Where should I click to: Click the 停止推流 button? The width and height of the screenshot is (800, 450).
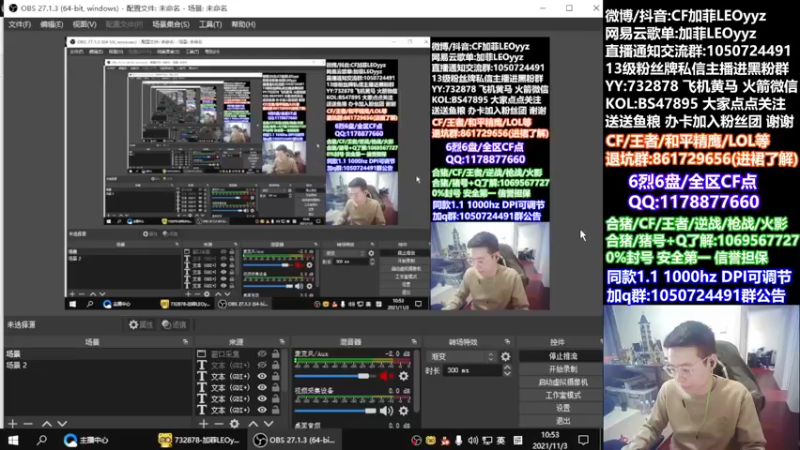pyautogui.click(x=563, y=356)
